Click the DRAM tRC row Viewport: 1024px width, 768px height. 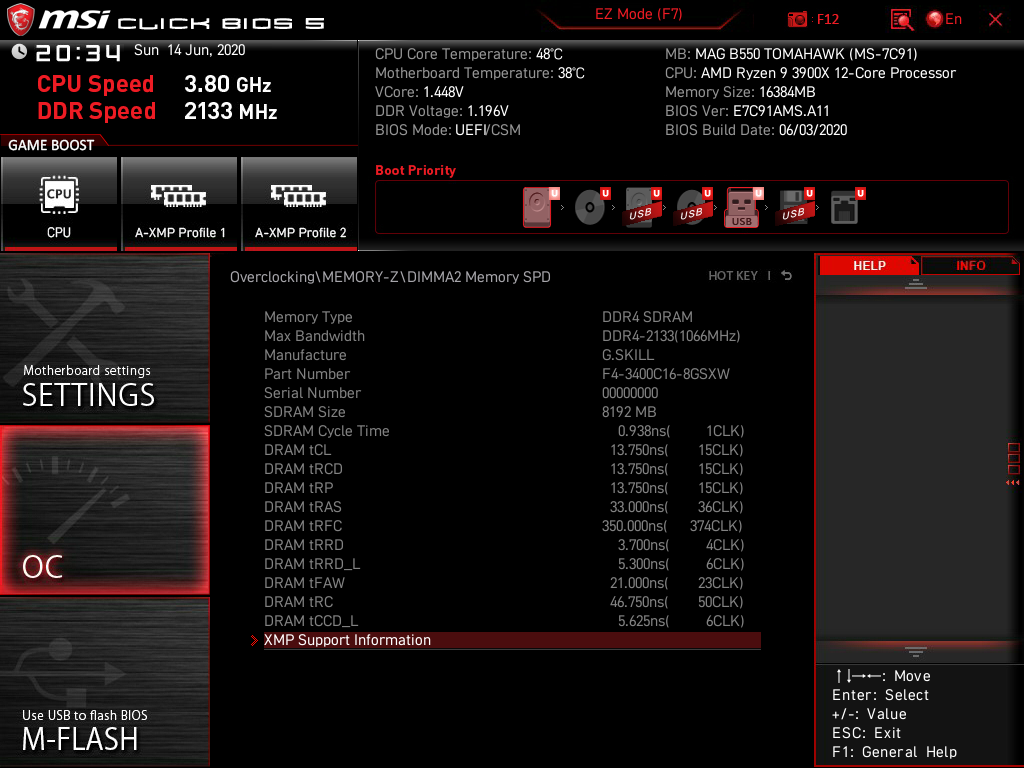(x=512, y=601)
